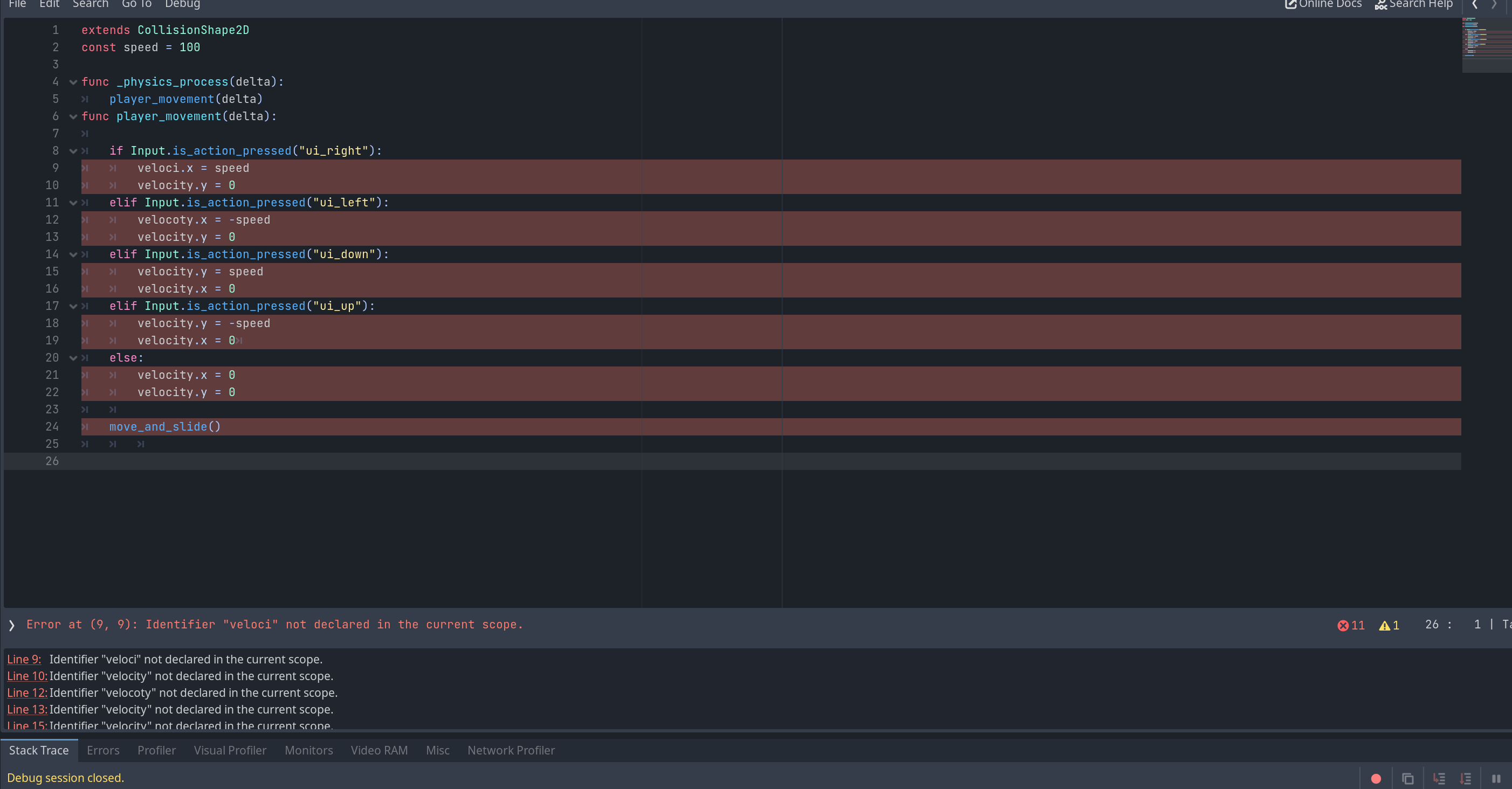Click the Copy Error icon in debugger

click(1407, 778)
